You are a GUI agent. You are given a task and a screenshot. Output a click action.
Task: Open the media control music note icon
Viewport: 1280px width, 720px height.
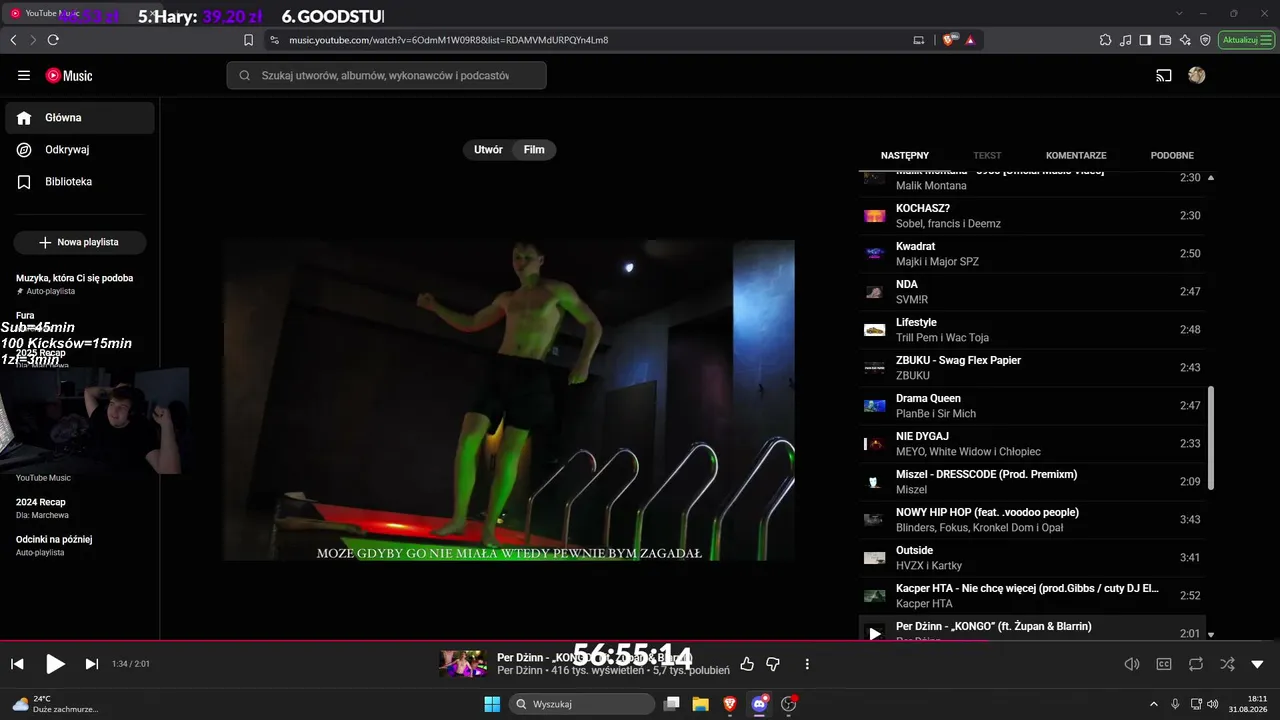(1125, 40)
